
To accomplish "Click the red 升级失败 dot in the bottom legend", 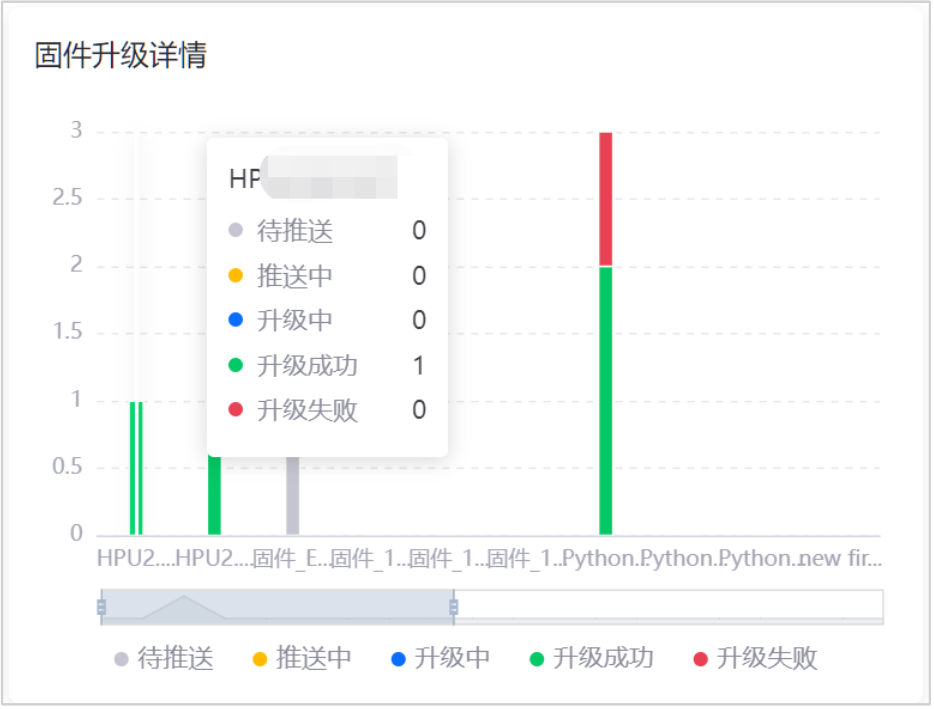I will pos(700,658).
